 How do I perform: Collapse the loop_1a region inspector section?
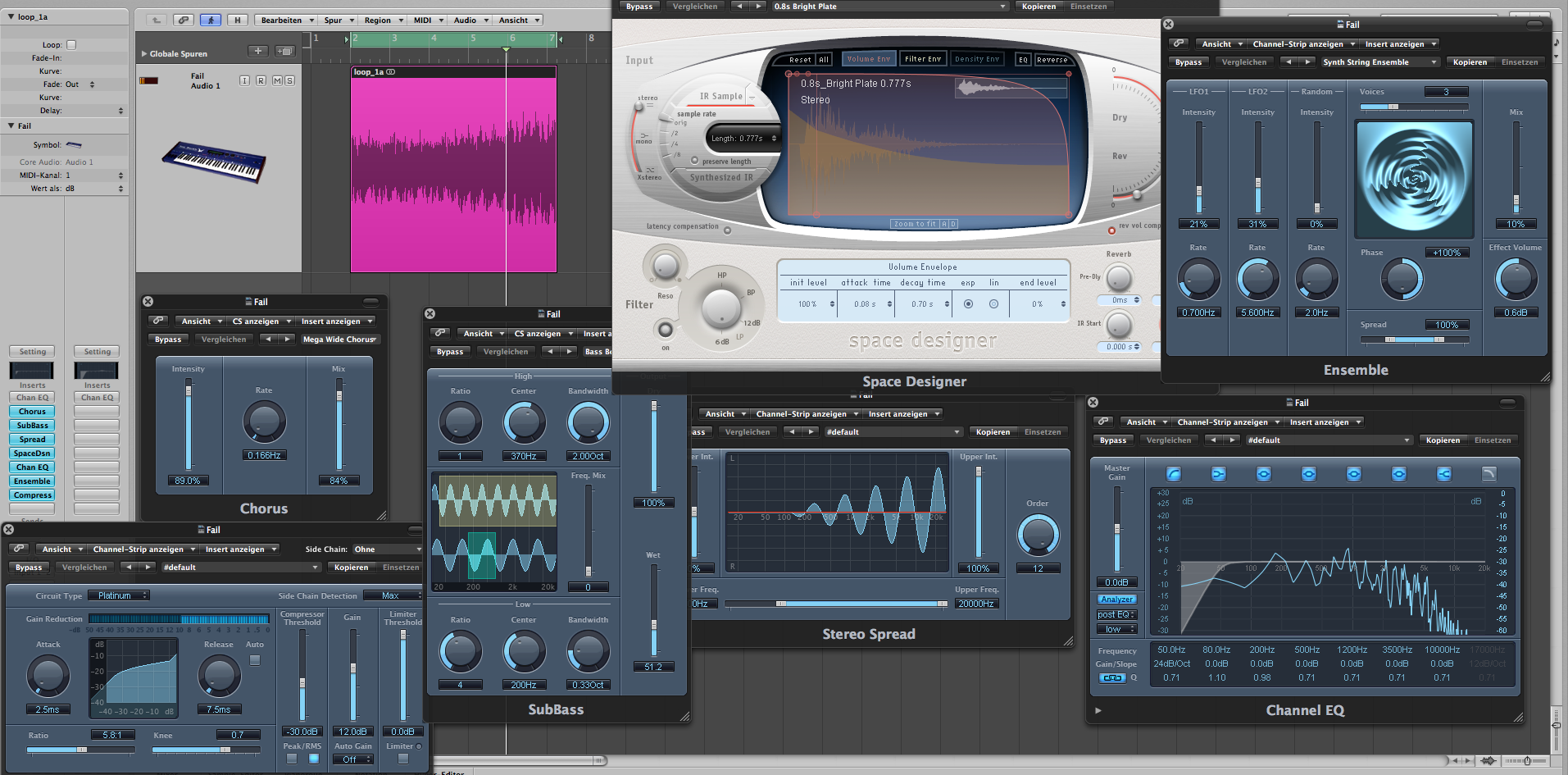11,16
